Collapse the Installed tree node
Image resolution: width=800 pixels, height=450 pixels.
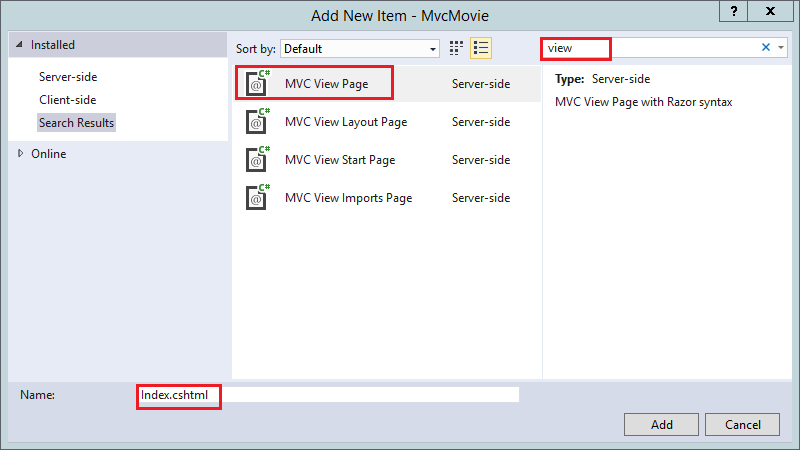pyautogui.click(x=19, y=44)
